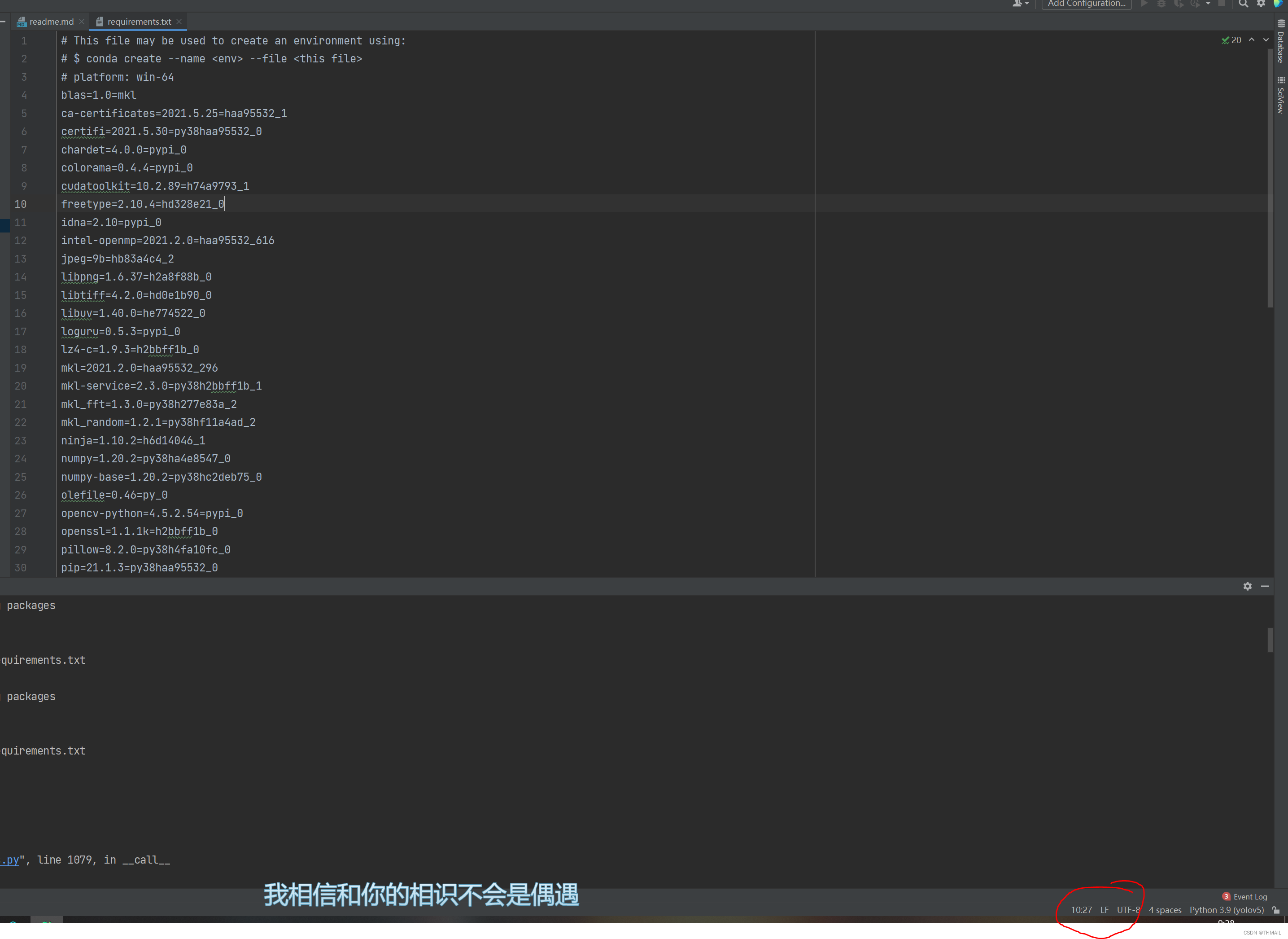Click the inspections checkmark showing 20
This screenshot has height=939, width=1288.
click(x=1231, y=40)
